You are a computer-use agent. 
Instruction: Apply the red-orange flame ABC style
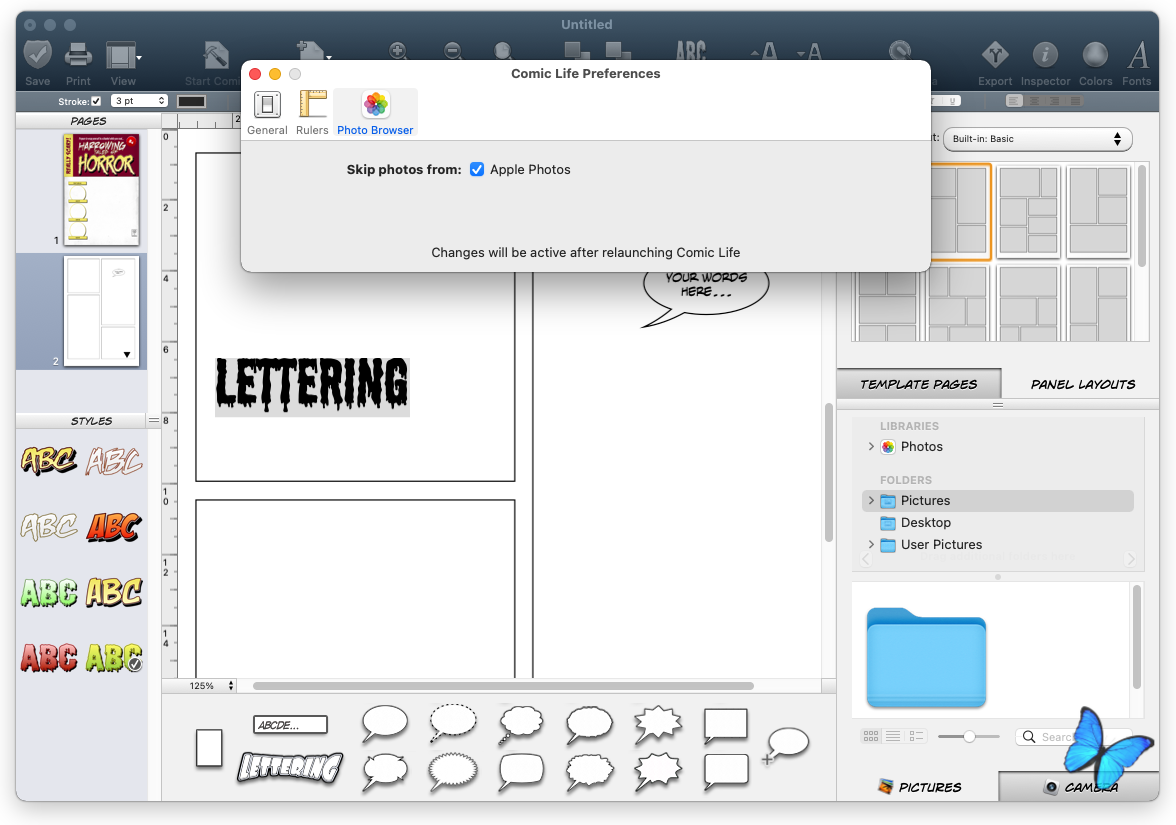pos(114,526)
